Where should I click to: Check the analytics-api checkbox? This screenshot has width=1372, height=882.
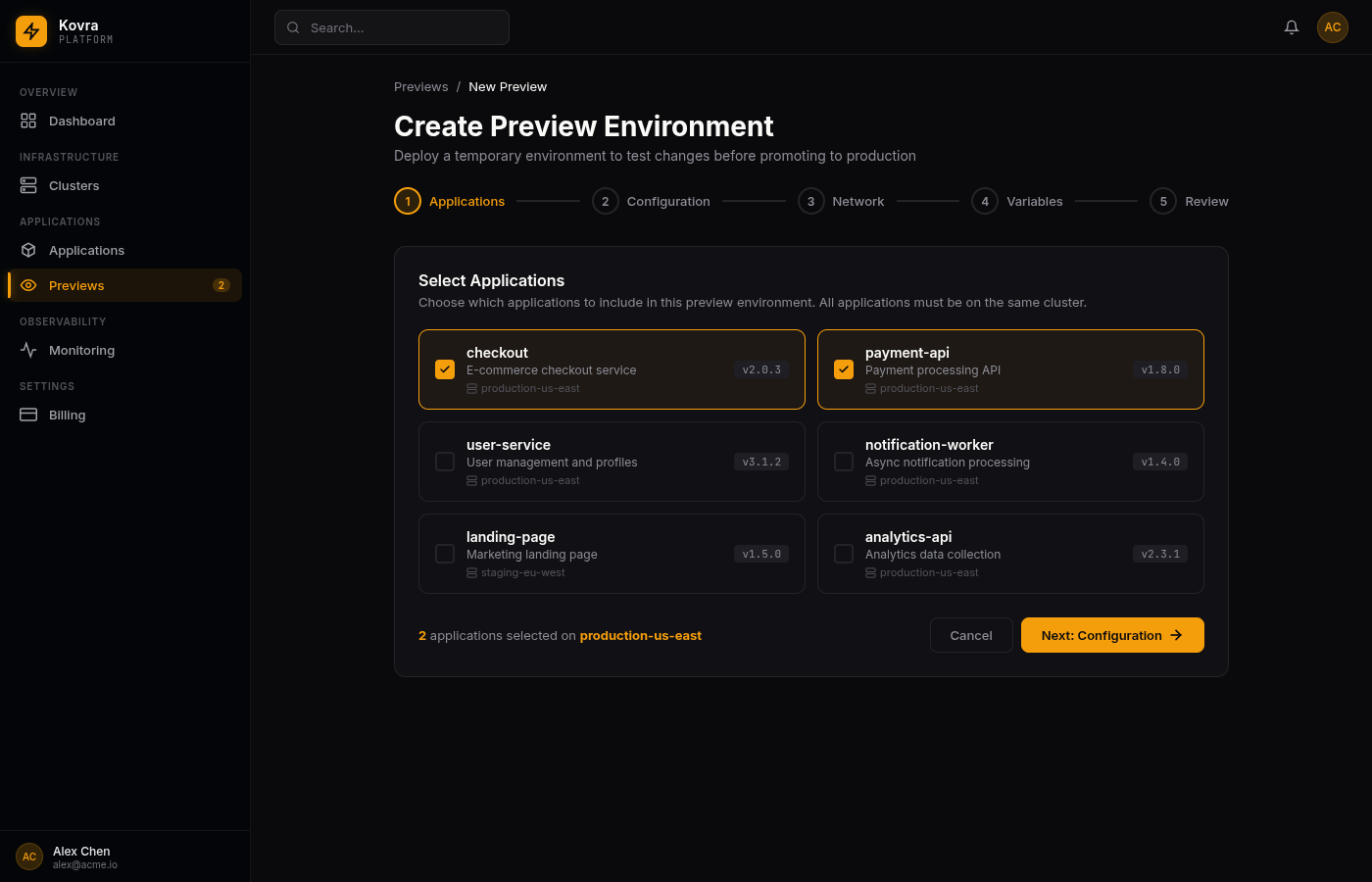pos(844,554)
